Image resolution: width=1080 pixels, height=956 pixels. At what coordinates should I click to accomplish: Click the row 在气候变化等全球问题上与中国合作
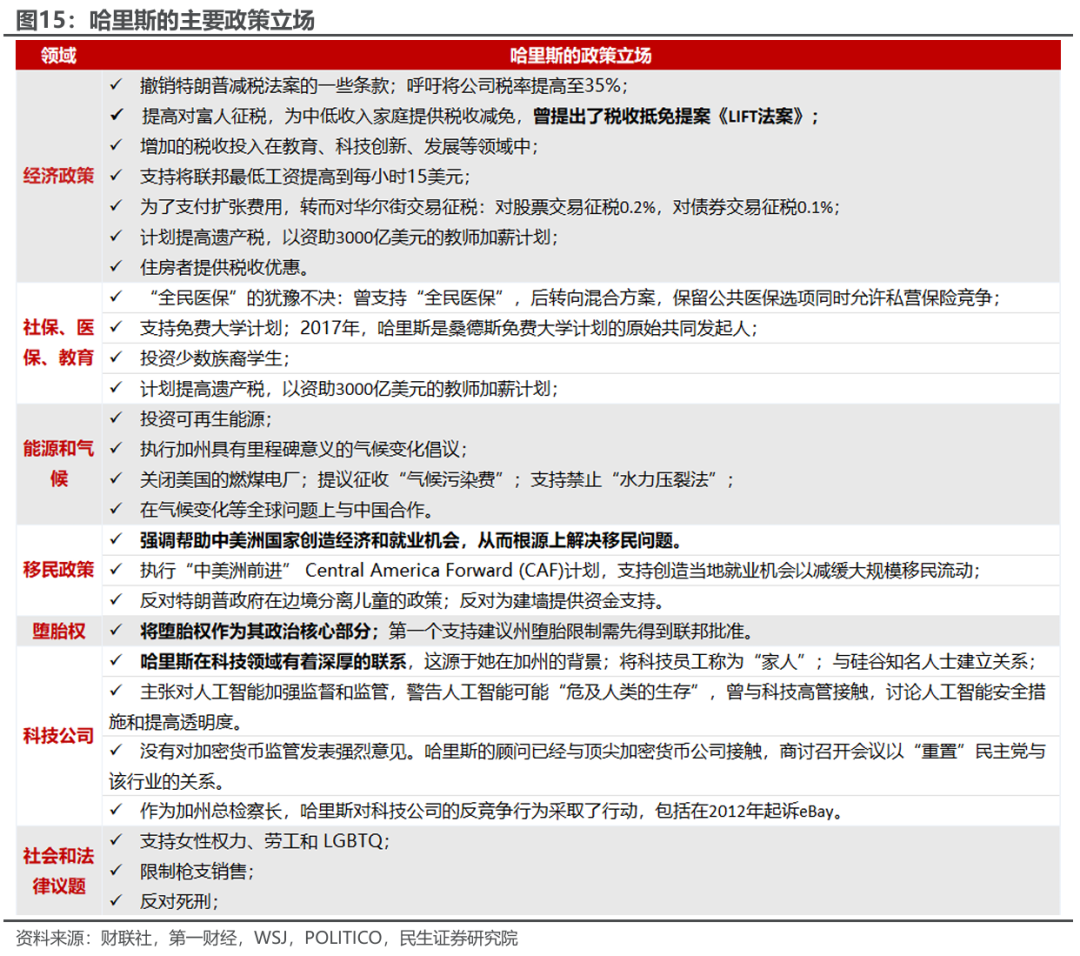point(581,510)
